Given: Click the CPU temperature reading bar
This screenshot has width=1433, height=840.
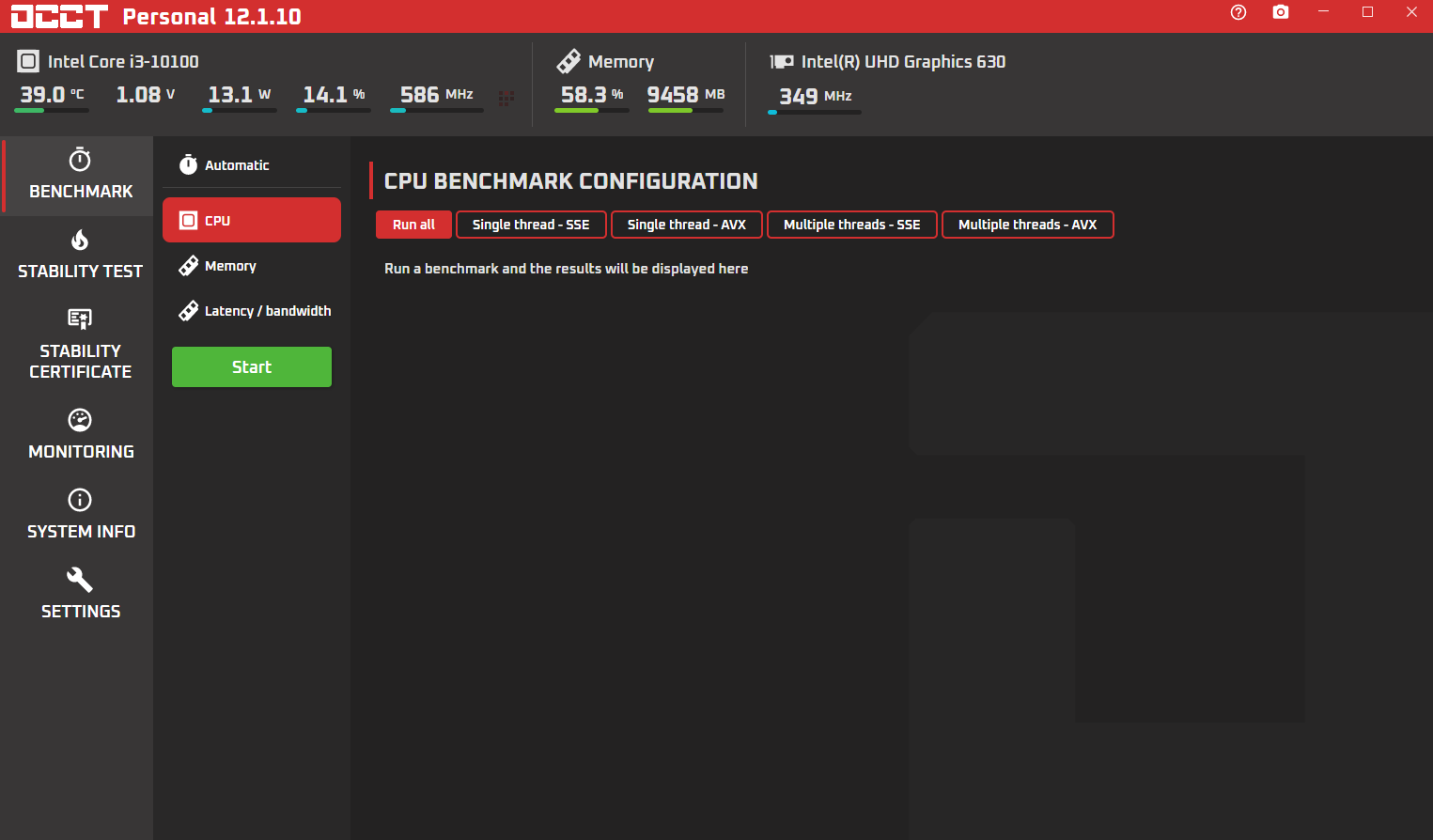Looking at the screenshot, I should (x=52, y=110).
